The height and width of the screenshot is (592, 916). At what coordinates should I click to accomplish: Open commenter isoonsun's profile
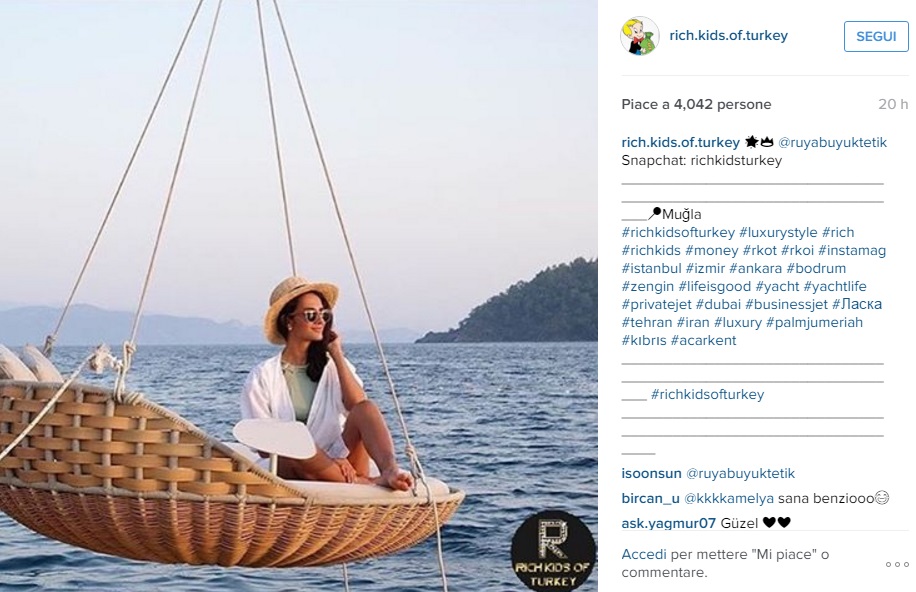651,473
